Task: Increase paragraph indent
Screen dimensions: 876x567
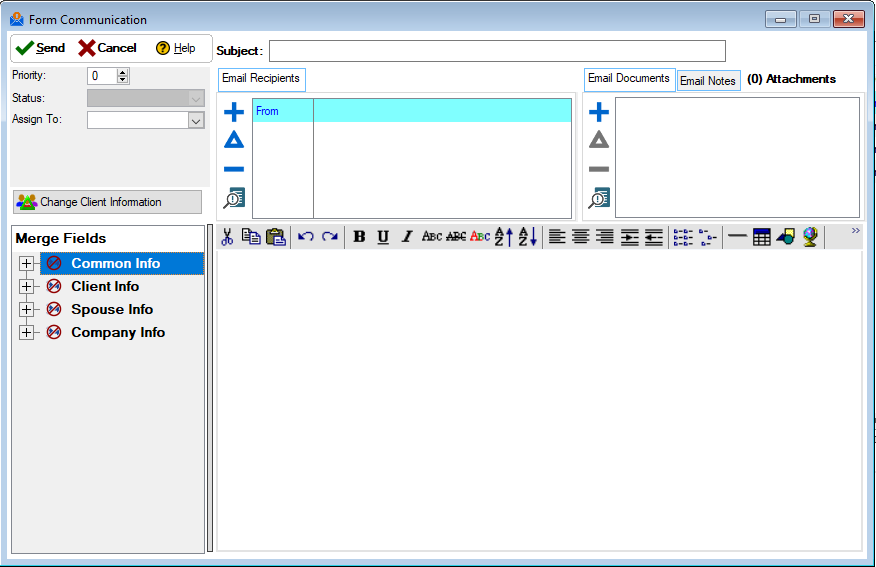Action: click(630, 237)
